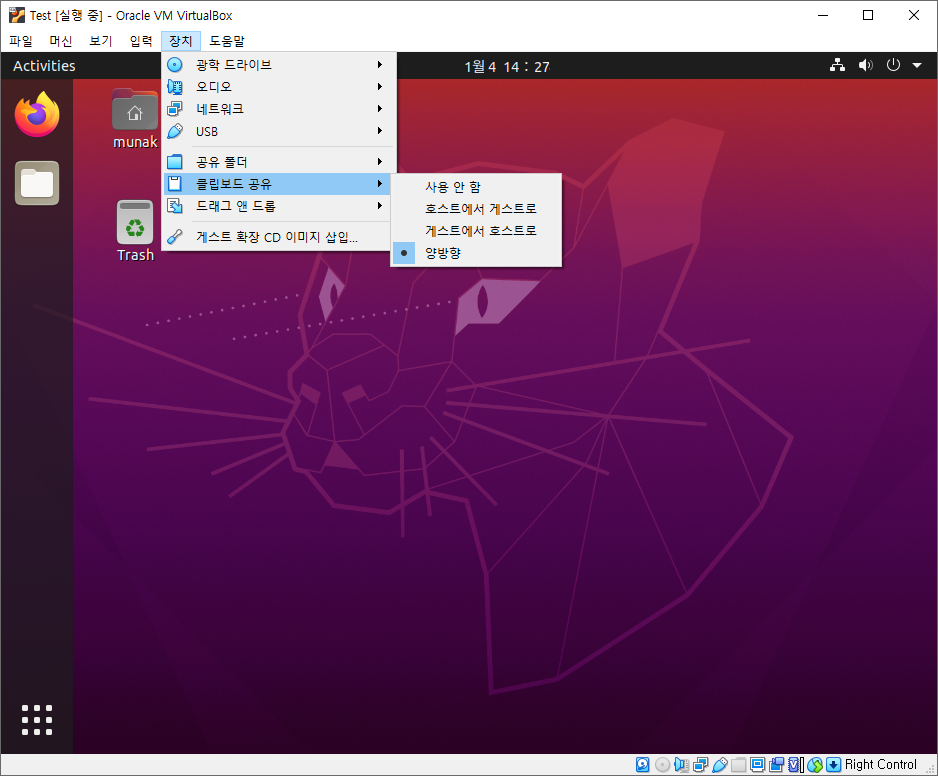The image size is (938, 776).
Task: Click the network status bar icon
Action: point(701,765)
